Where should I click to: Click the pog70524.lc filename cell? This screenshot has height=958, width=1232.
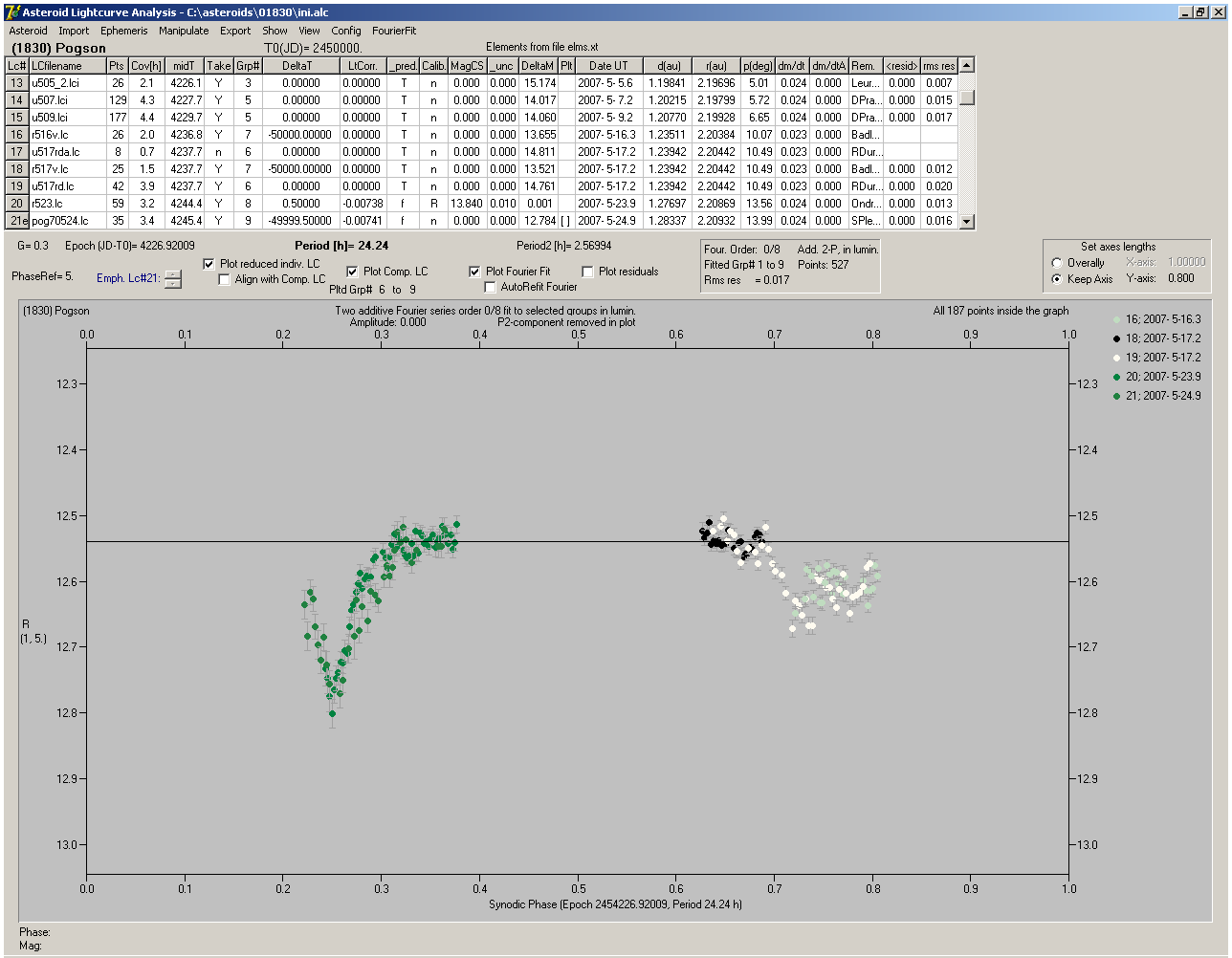(67, 221)
